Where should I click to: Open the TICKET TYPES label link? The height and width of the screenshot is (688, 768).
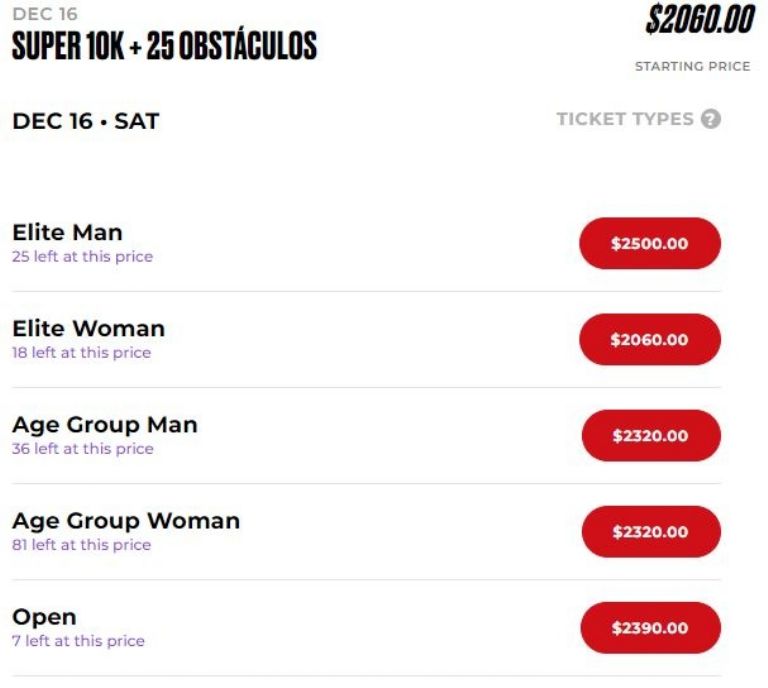tap(625, 119)
